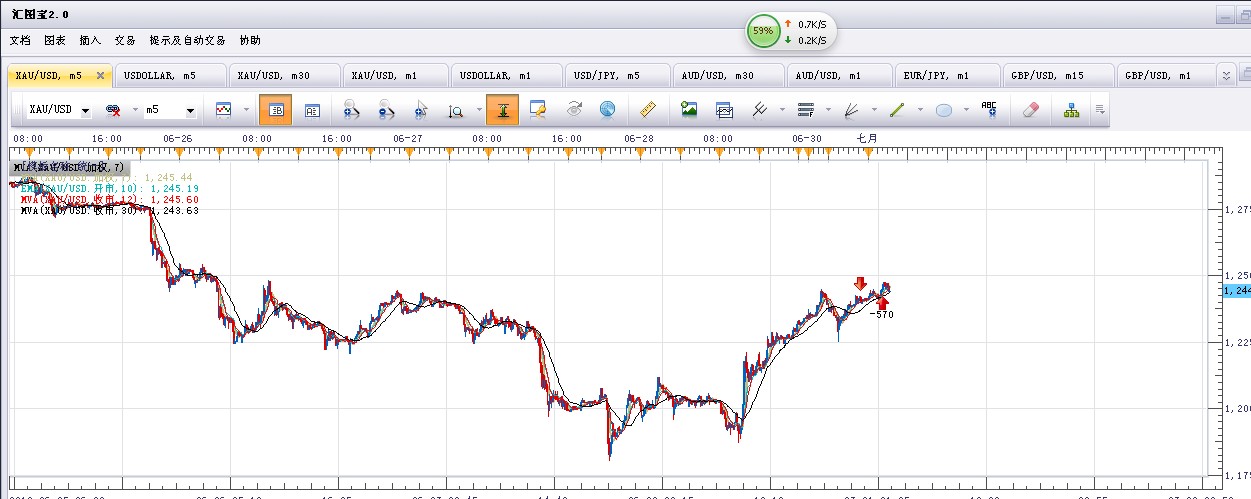Click the chart type icon
Image resolution: width=1251 pixels, height=499 pixels.
click(x=224, y=110)
